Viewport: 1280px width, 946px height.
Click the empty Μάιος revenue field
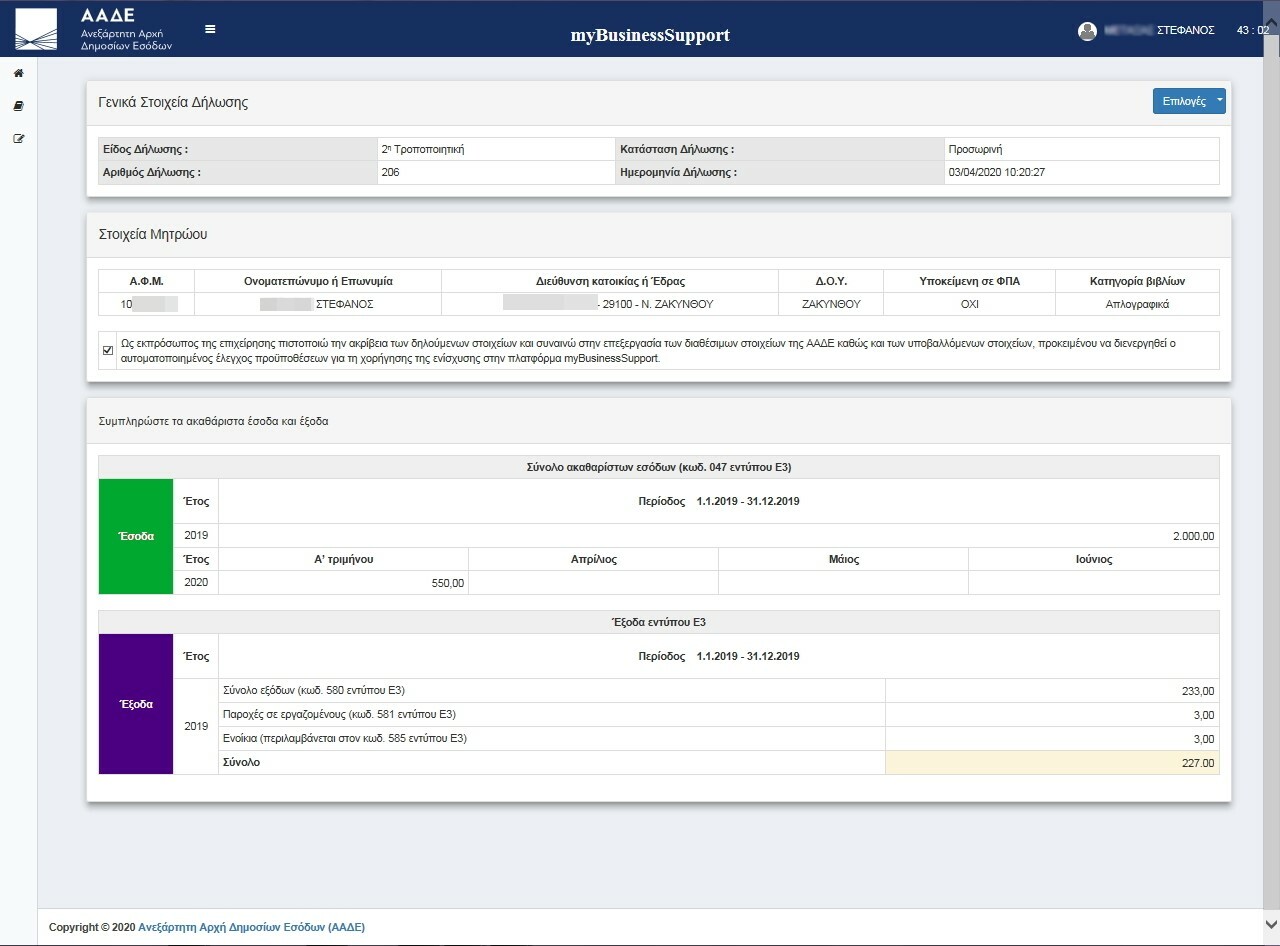pyautogui.click(x=843, y=582)
